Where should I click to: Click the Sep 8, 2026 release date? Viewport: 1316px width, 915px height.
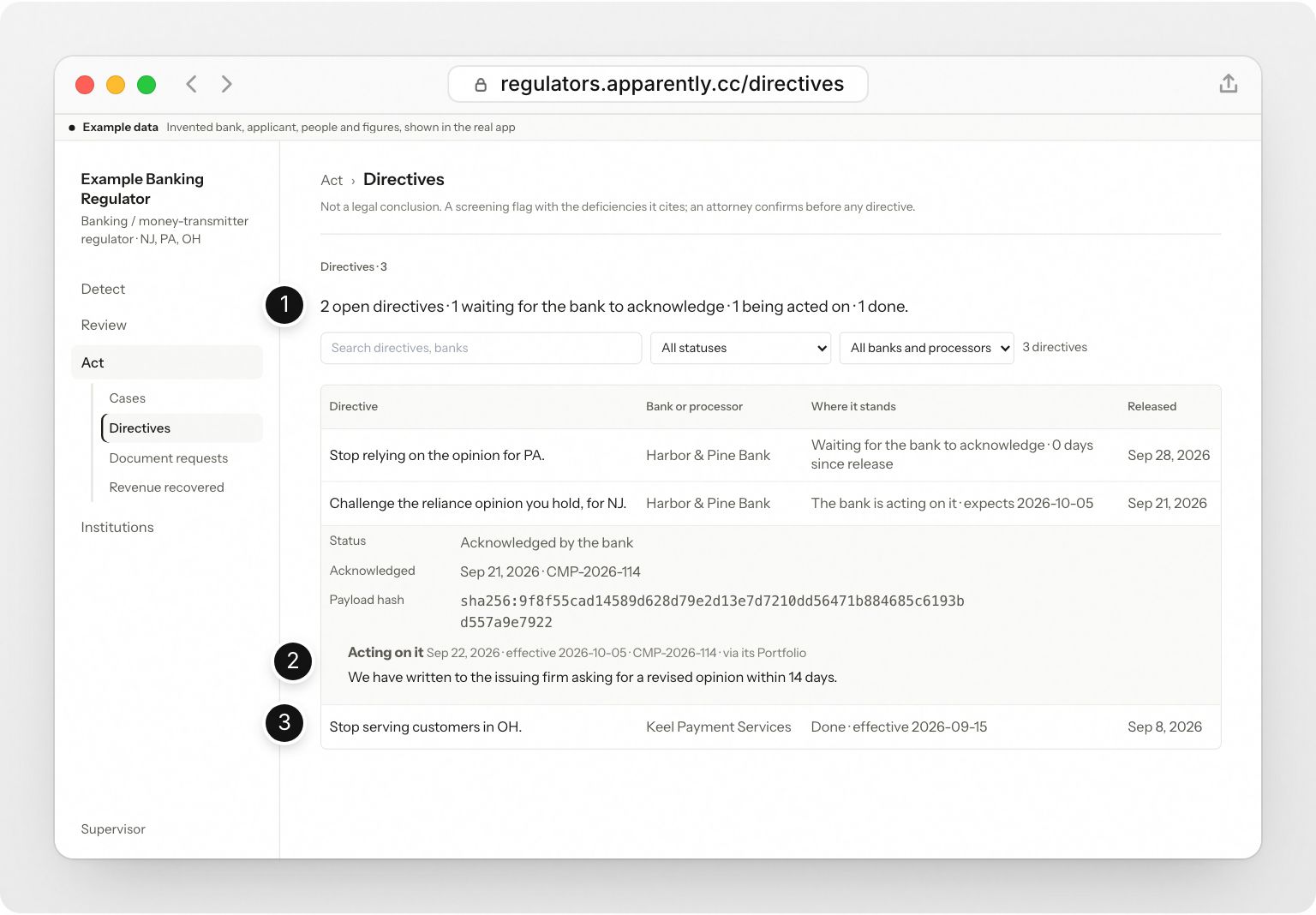click(1164, 727)
